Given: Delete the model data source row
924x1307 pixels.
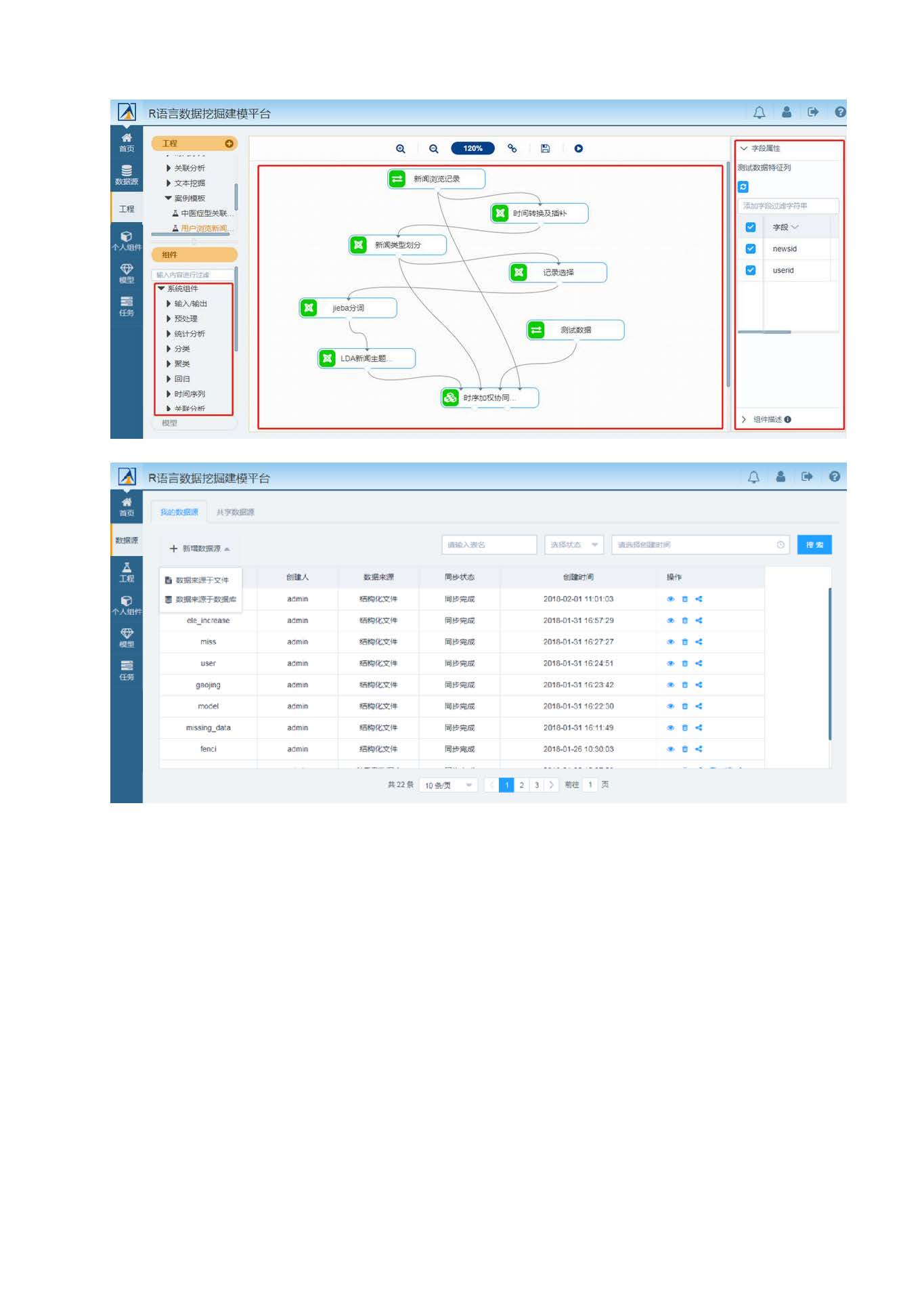Looking at the screenshot, I should (x=685, y=706).
